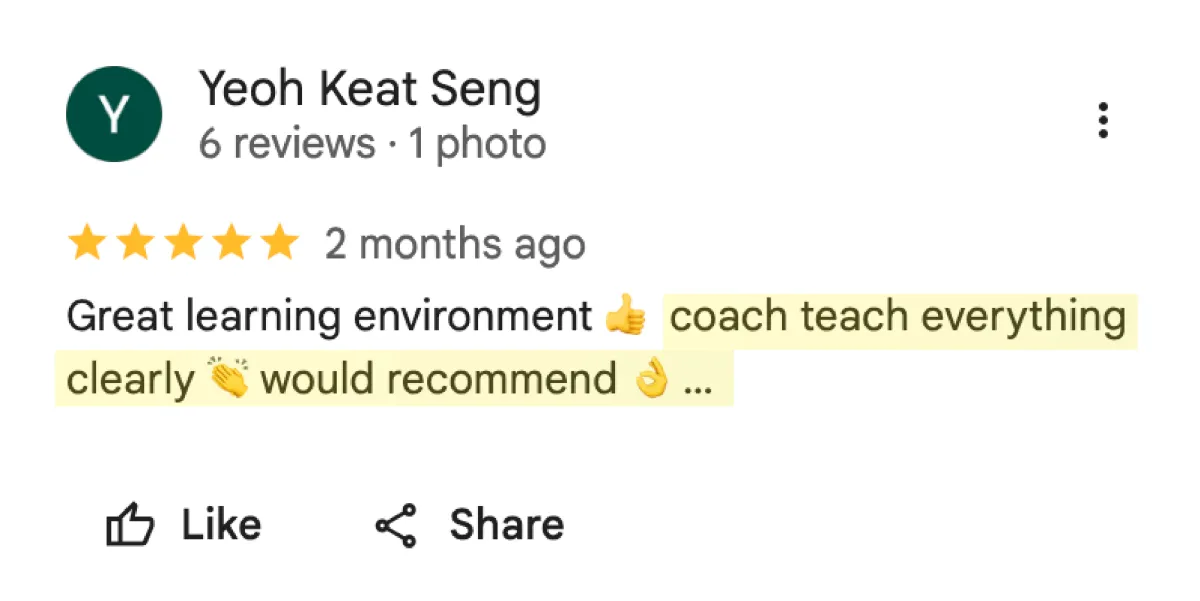
Task: Click the middle (third) rating star
Action: (x=182, y=243)
